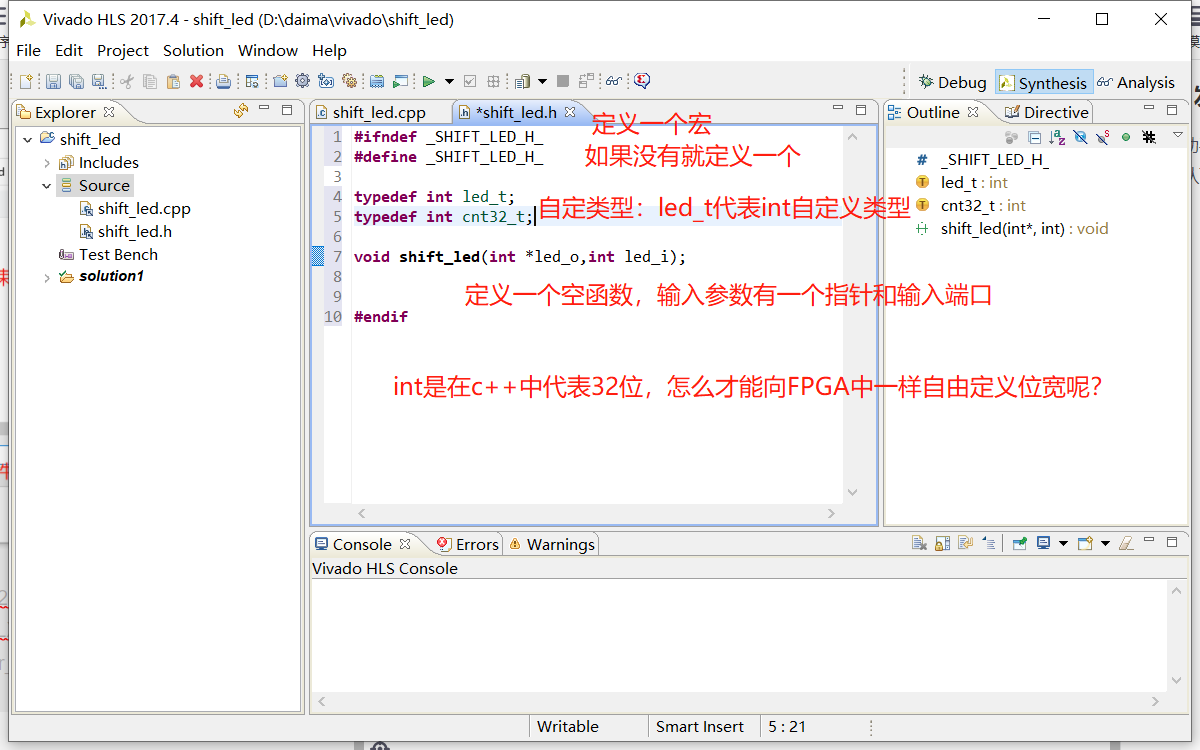
Task: Open the Synthesis run options dropdown arrow
Action: [449, 81]
